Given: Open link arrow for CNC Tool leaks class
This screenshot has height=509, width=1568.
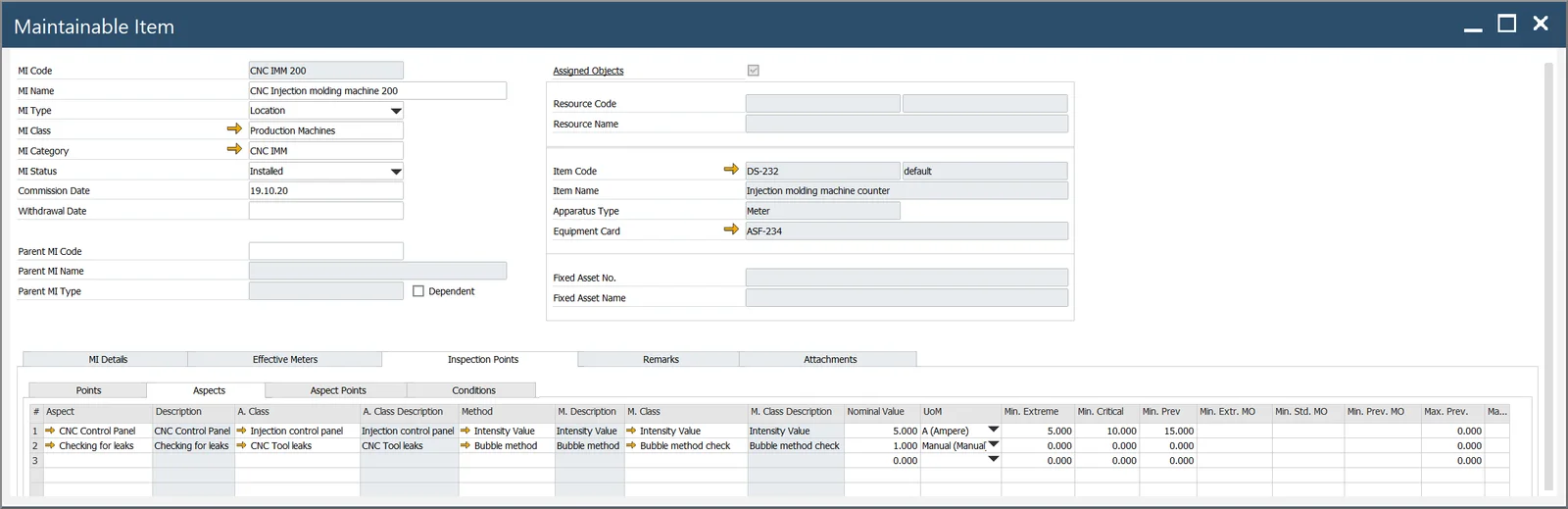Looking at the screenshot, I should tap(241, 445).
